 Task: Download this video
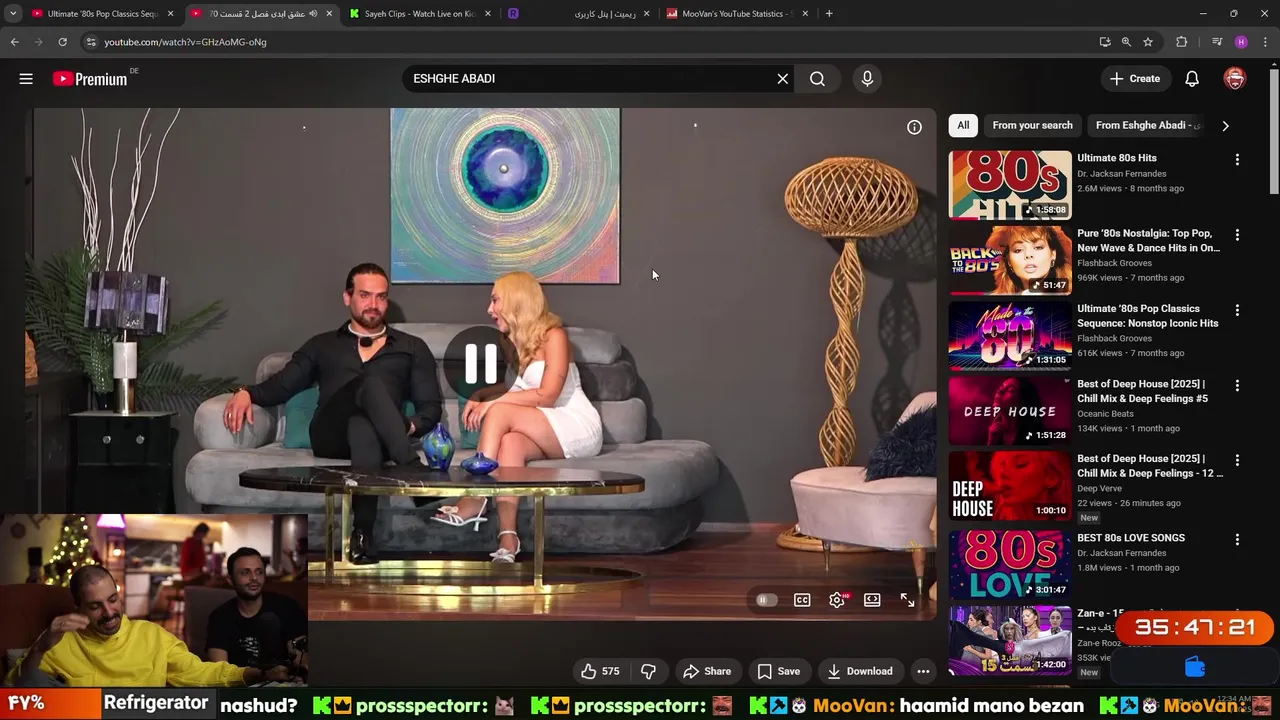pyautogui.click(x=860, y=672)
